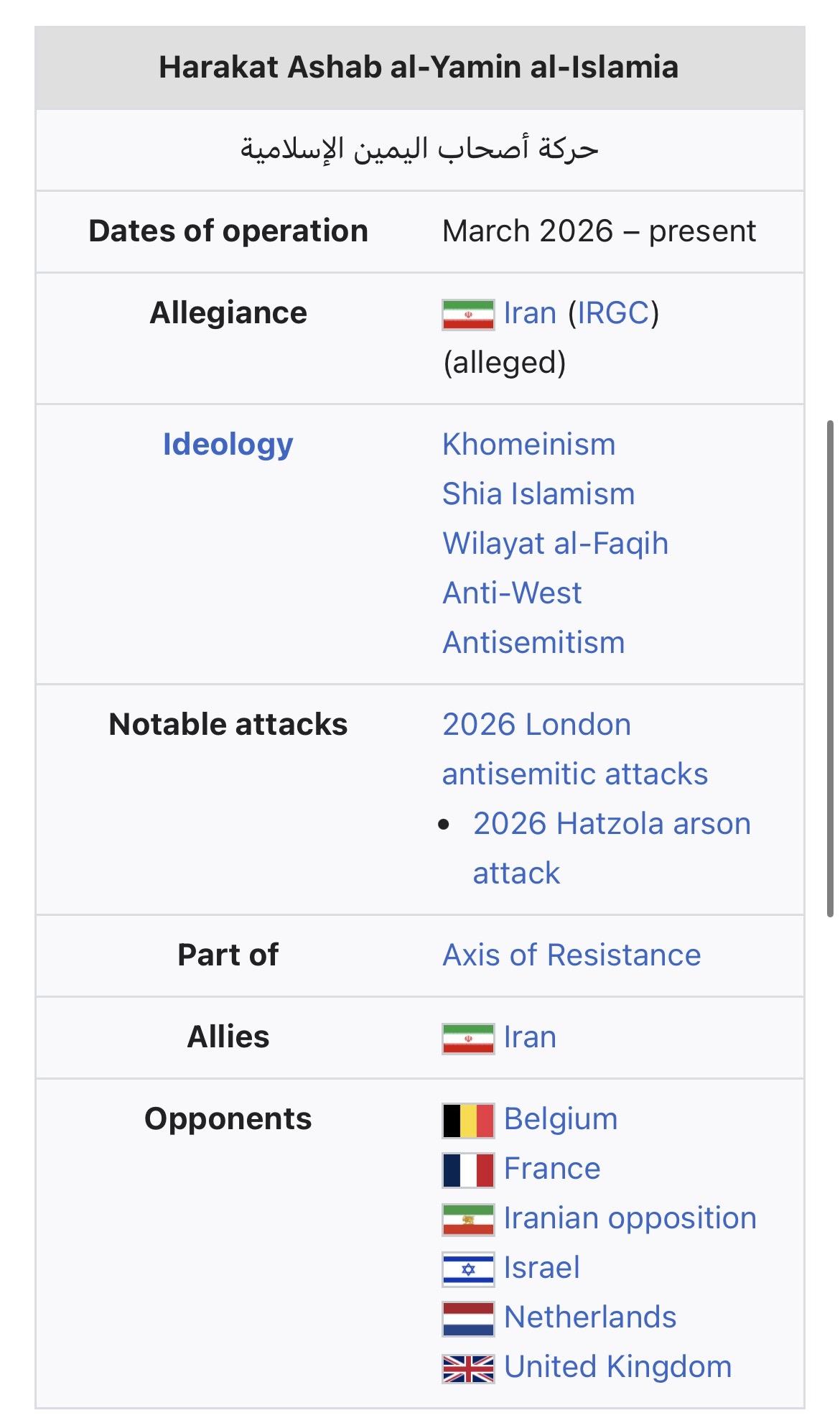The height and width of the screenshot is (1423, 840).
Task: Click the vertical scrollbar on right edge
Action: coord(831,668)
